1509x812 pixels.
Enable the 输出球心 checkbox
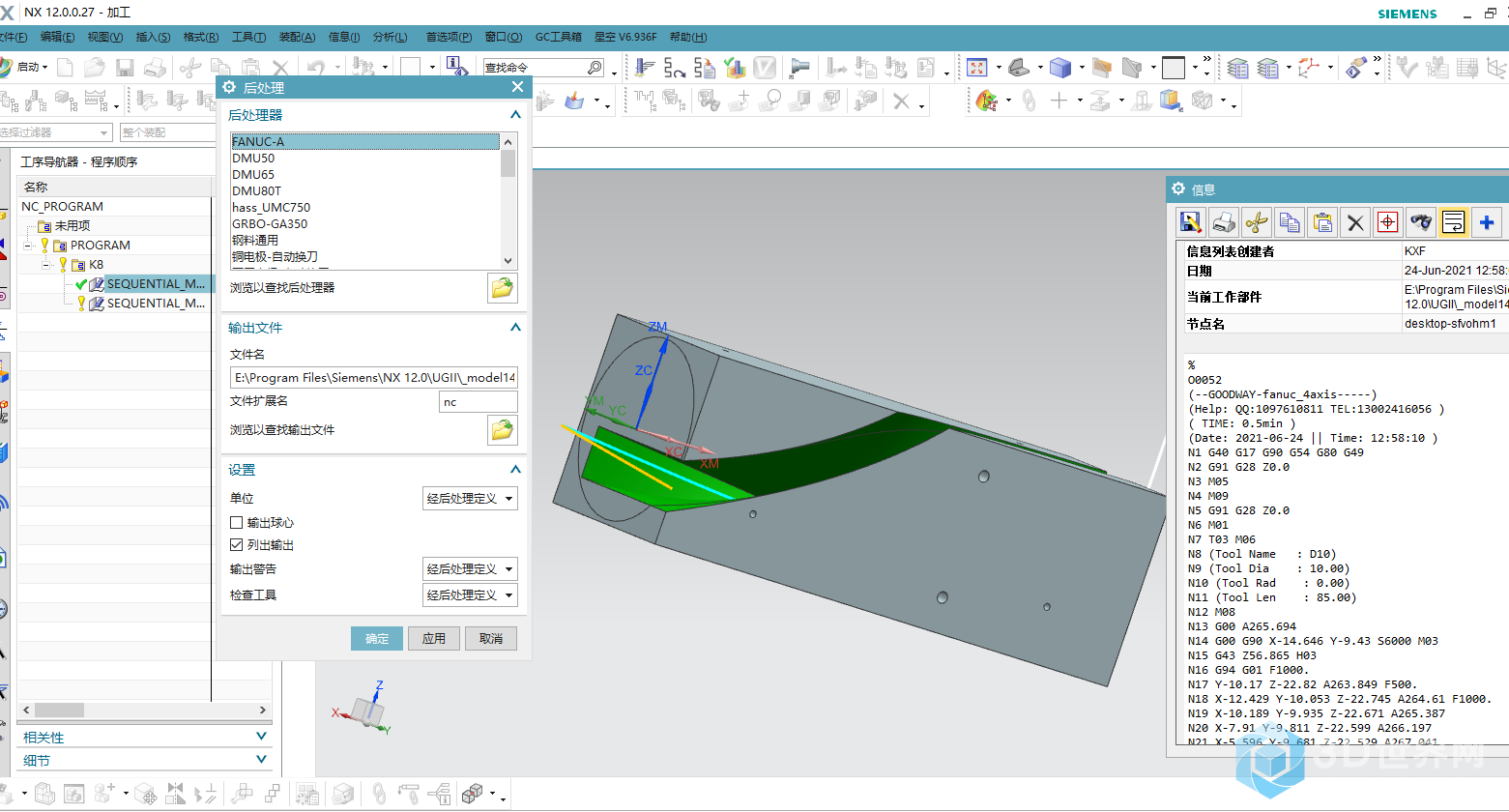coord(236,523)
